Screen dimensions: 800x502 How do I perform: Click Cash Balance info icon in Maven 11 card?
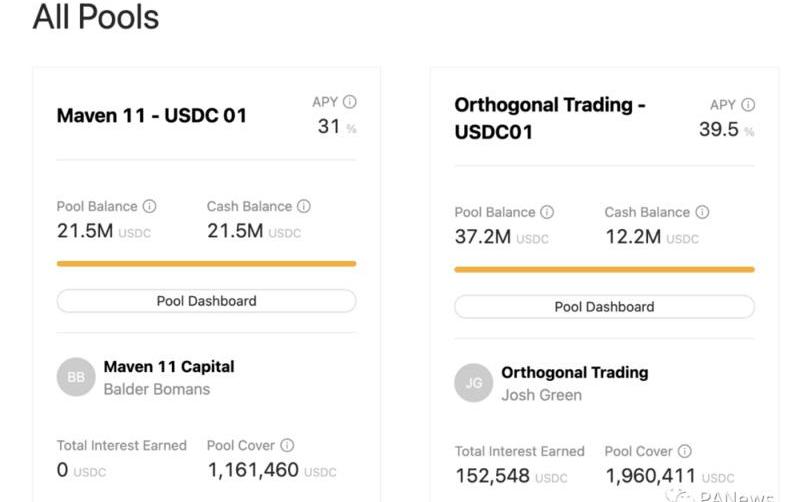(304, 206)
